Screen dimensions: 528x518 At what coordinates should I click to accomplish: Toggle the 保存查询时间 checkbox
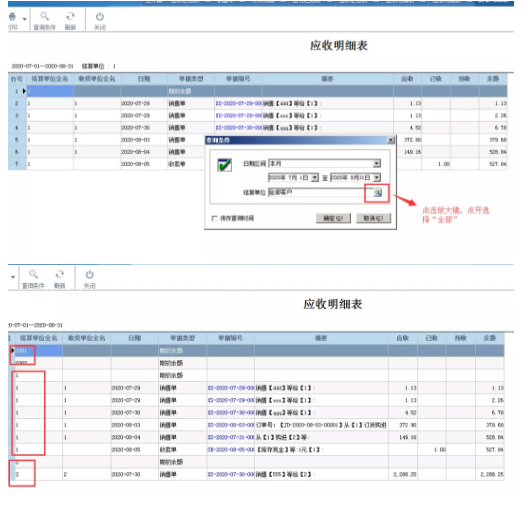(x=214, y=218)
